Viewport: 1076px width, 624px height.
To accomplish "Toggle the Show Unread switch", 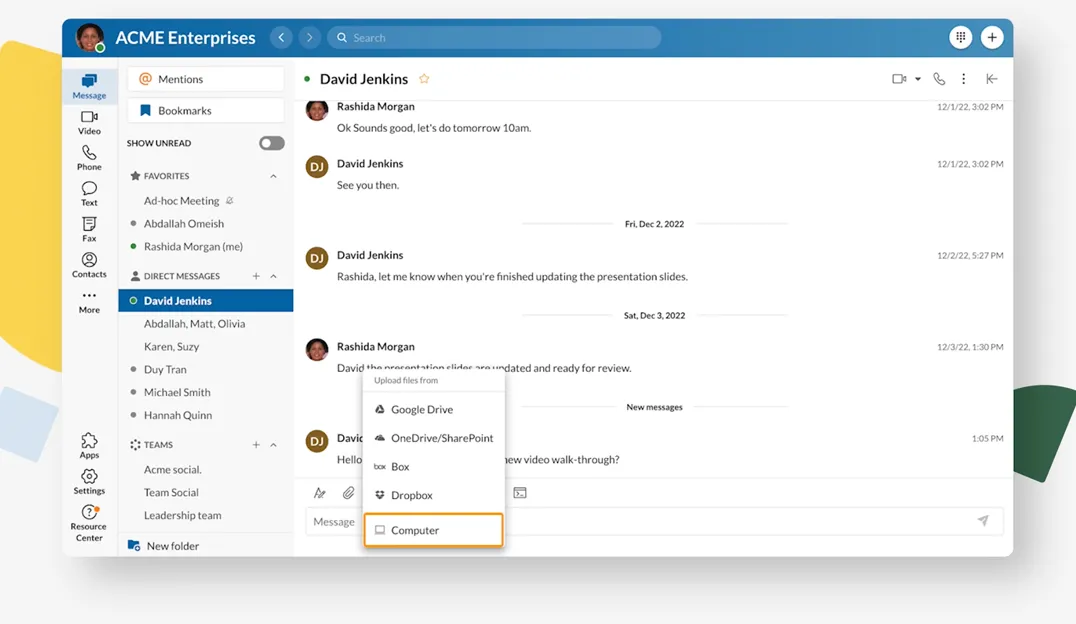I will point(271,143).
